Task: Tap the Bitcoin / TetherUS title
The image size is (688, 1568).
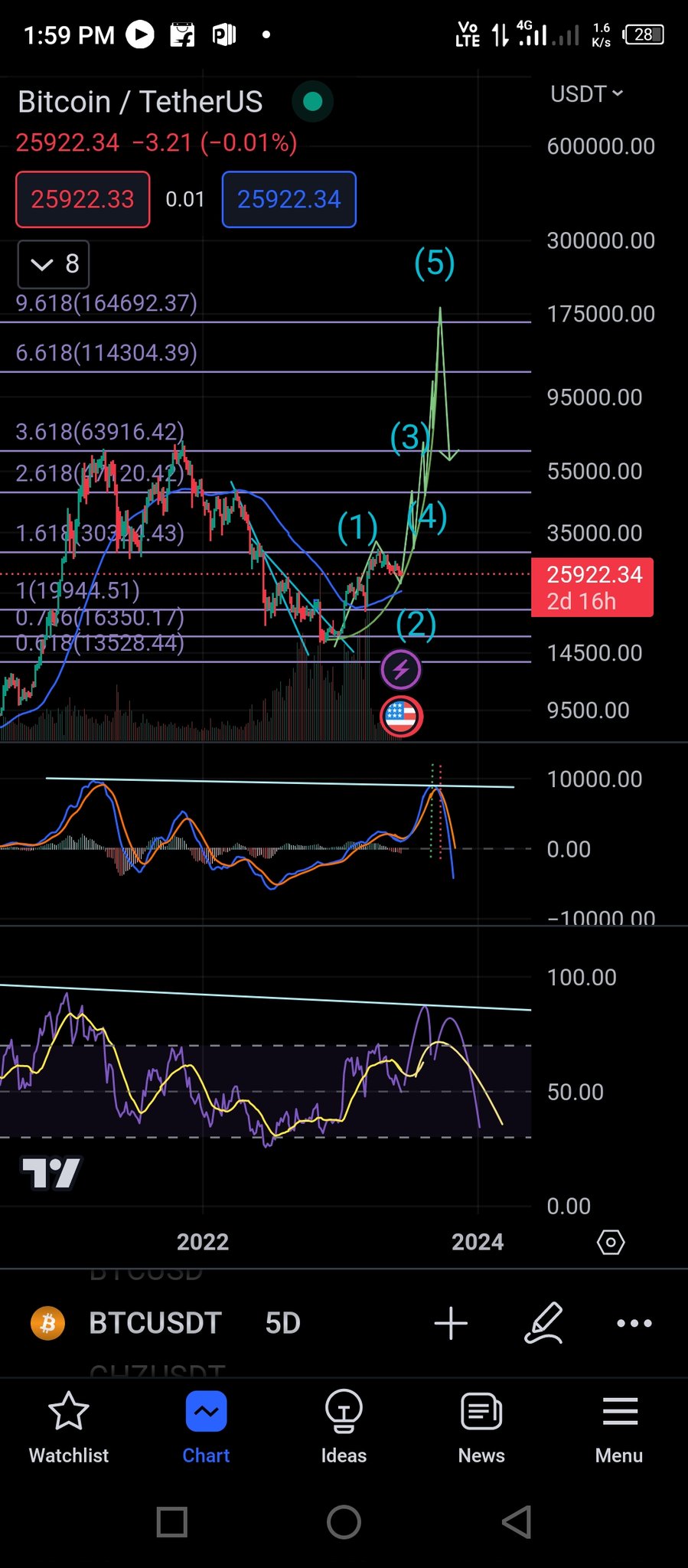Action: point(140,102)
